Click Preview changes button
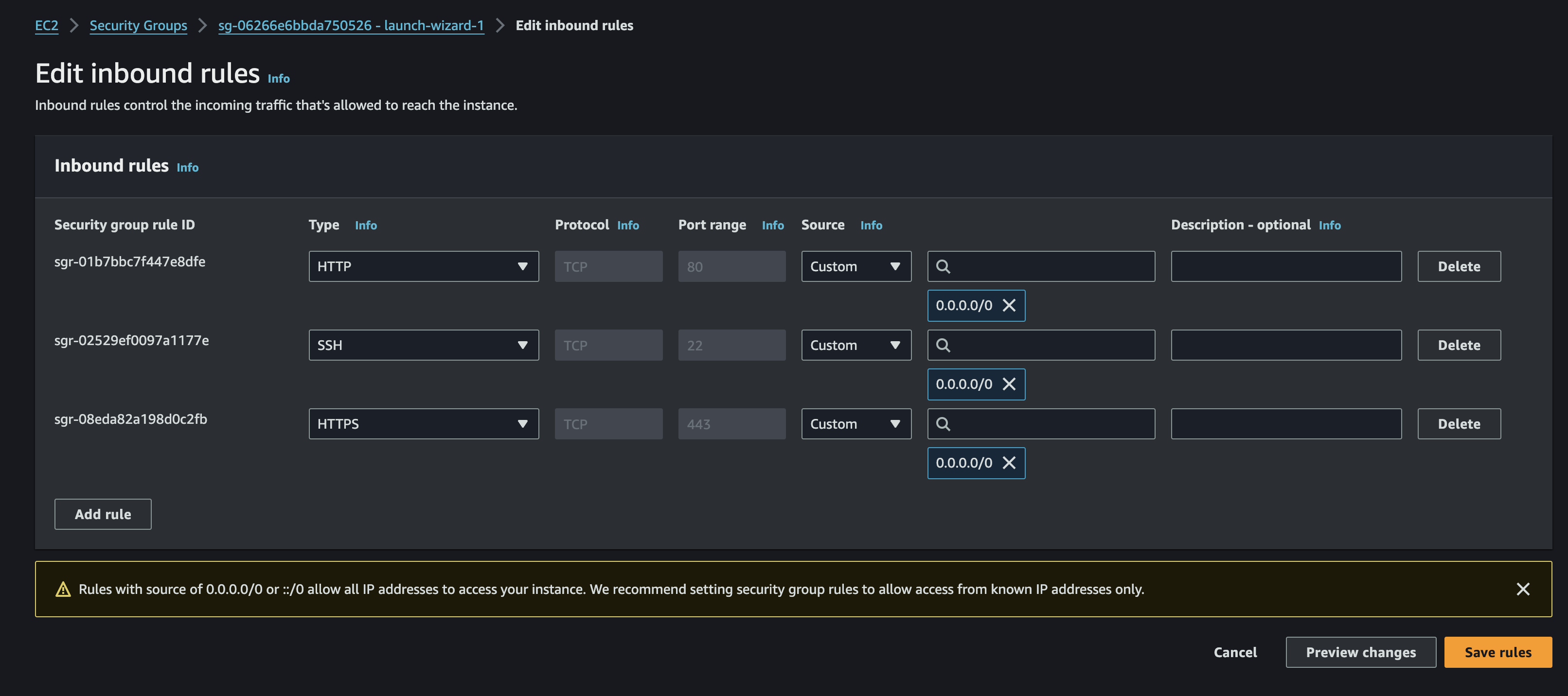Screen dimensions: 1568x696 tap(1360, 652)
